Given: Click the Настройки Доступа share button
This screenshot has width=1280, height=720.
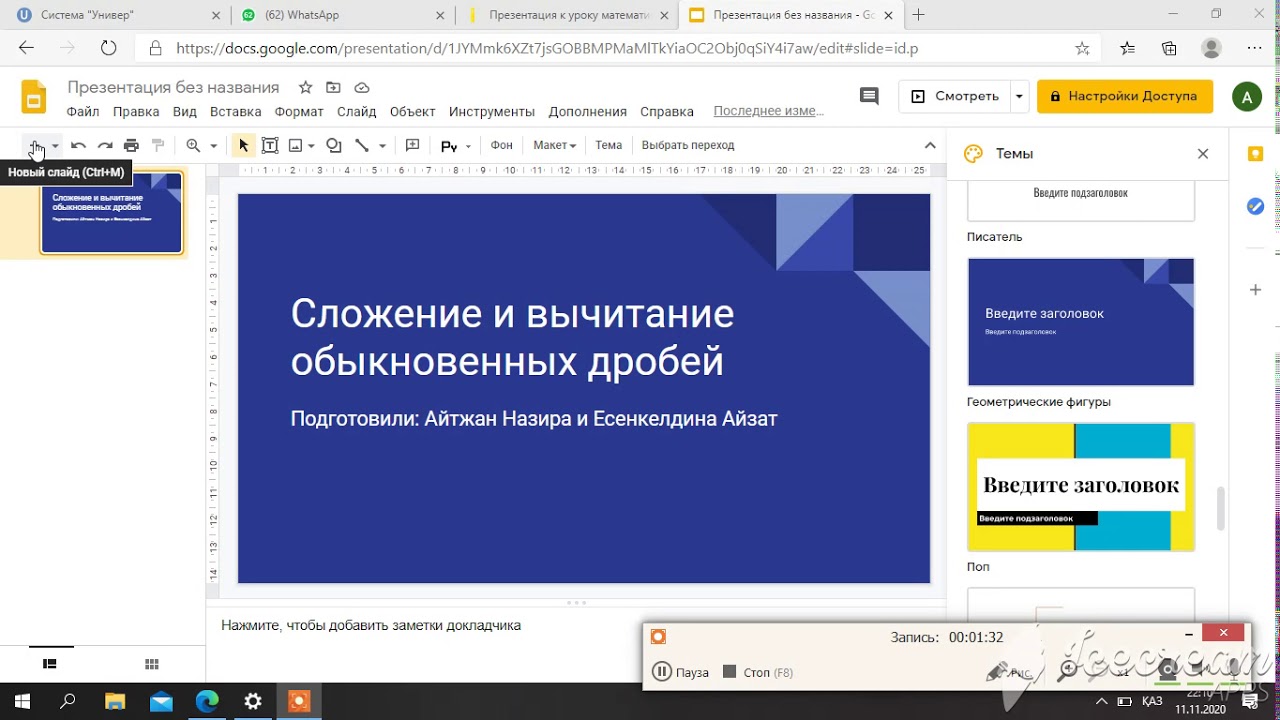Looking at the screenshot, I should tap(1125, 96).
